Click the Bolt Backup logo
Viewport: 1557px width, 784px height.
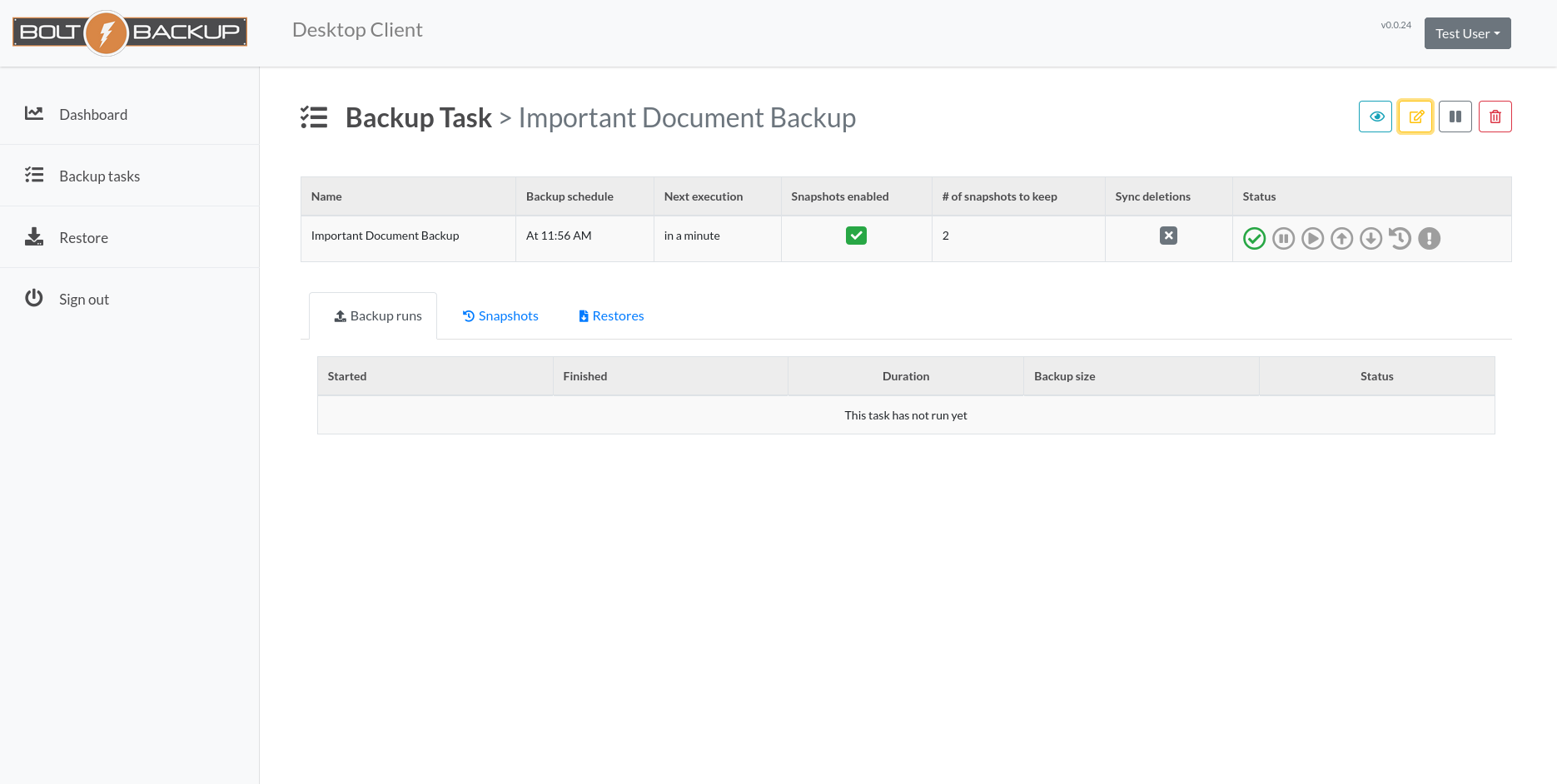[130, 32]
